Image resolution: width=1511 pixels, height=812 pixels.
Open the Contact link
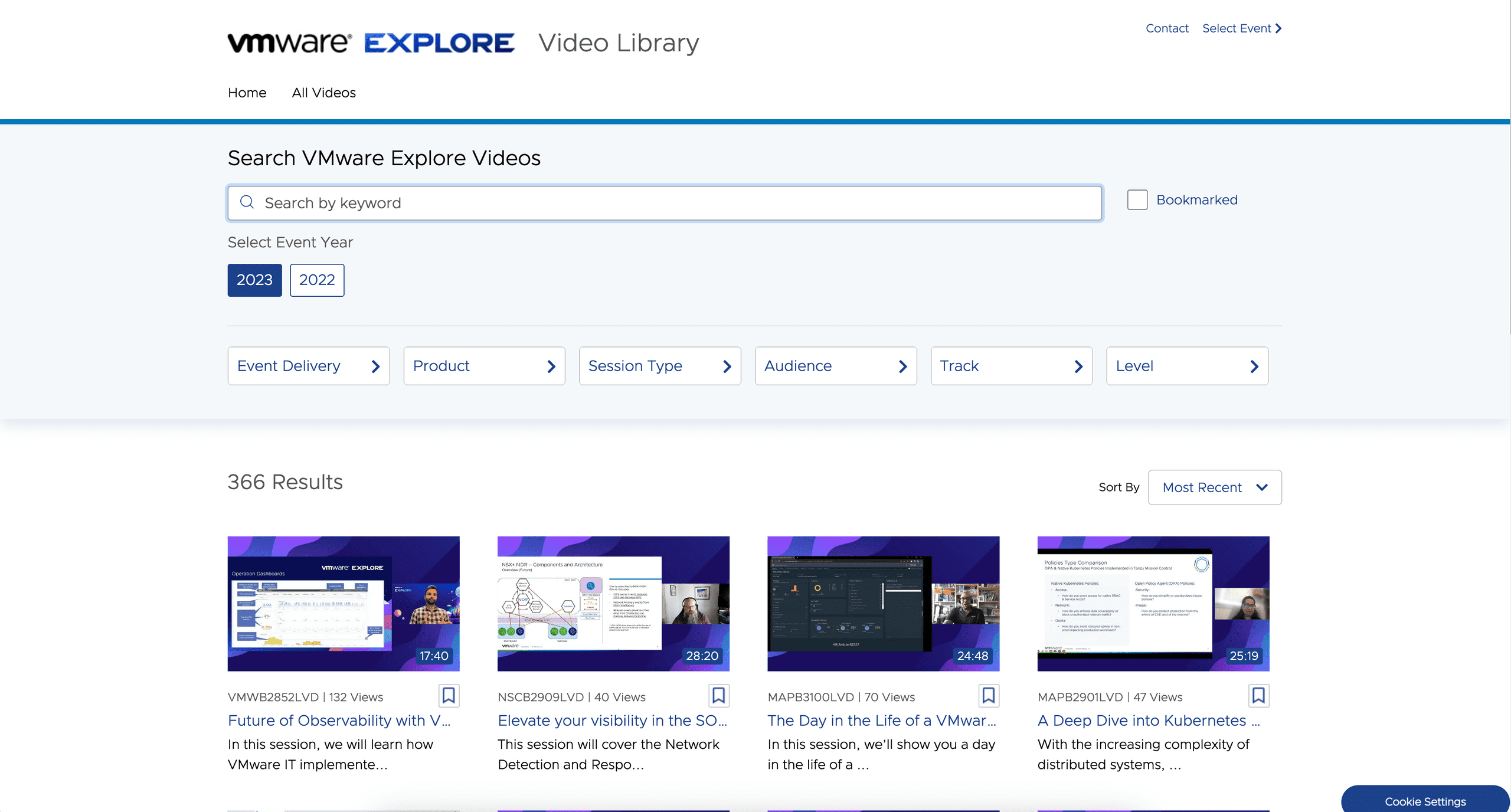[x=1166, y=28]
